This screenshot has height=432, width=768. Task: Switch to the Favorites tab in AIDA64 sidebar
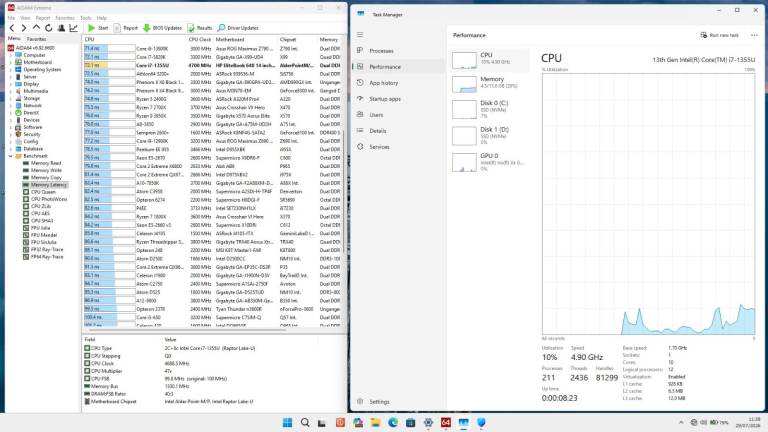tap(36, 39)
